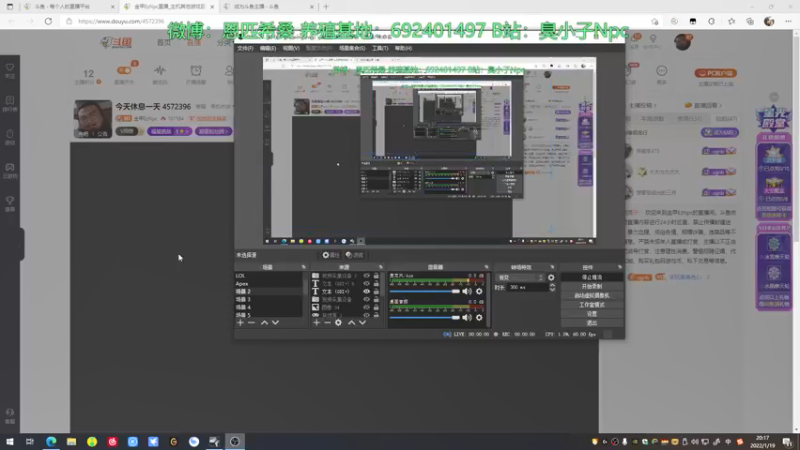Viewport: 800px width, 450px height.
Task: Open OBS 编辑(E) menu
Action: click(x=268, y=48)
